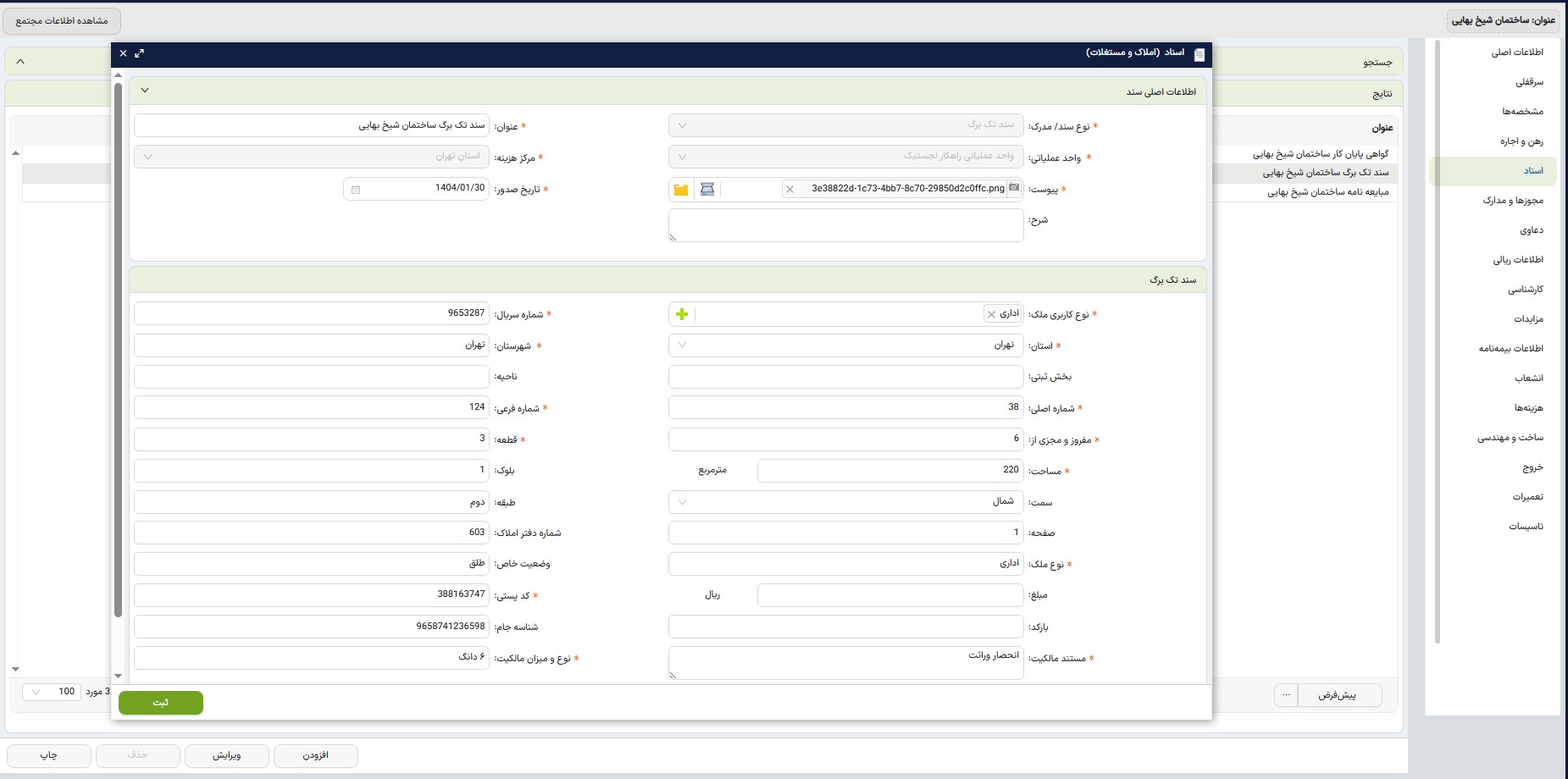Select the رهن و اجاره sidebar item
Image resolution: width=1568 pixels, height=779 pixels.
click(x=1521, y=141)
